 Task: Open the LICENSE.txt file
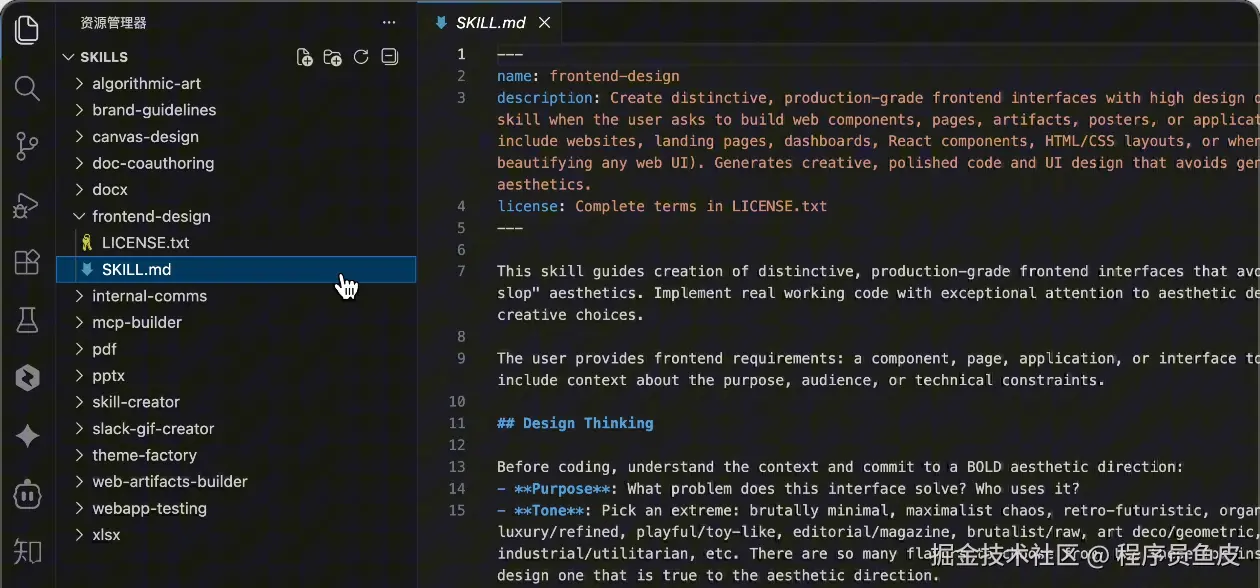[x=145, y=242]
